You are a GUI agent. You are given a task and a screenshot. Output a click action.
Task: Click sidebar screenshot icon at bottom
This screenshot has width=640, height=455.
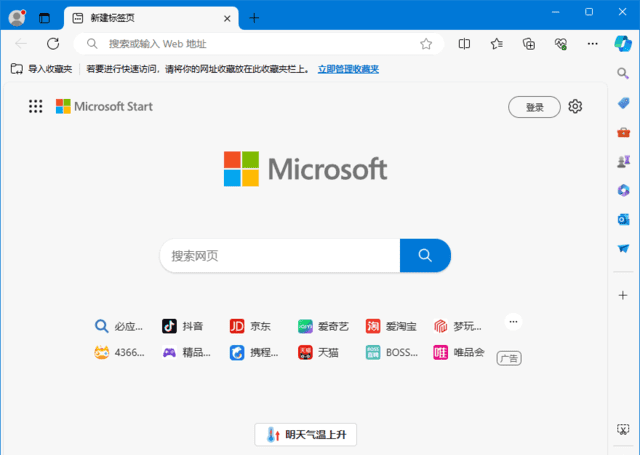point(623,429)
